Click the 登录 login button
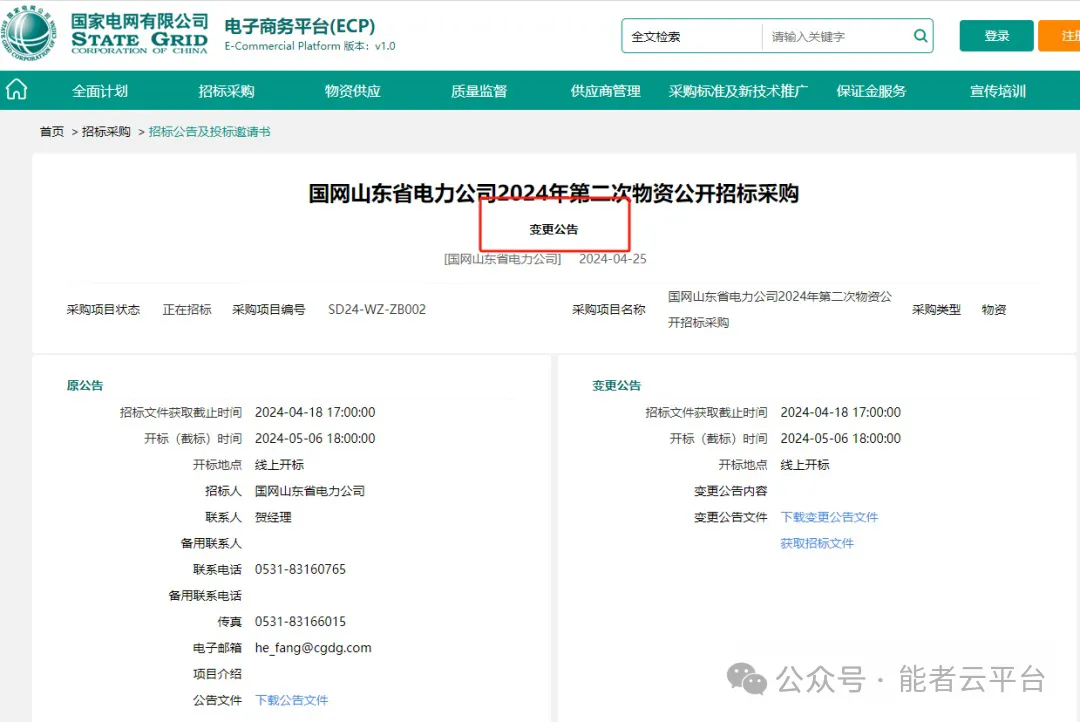This screenshot has height=722, width=1080. click(996, 36)
